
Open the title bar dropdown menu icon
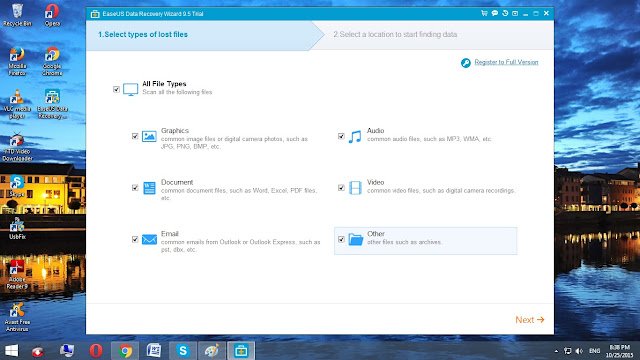[515, 13]
